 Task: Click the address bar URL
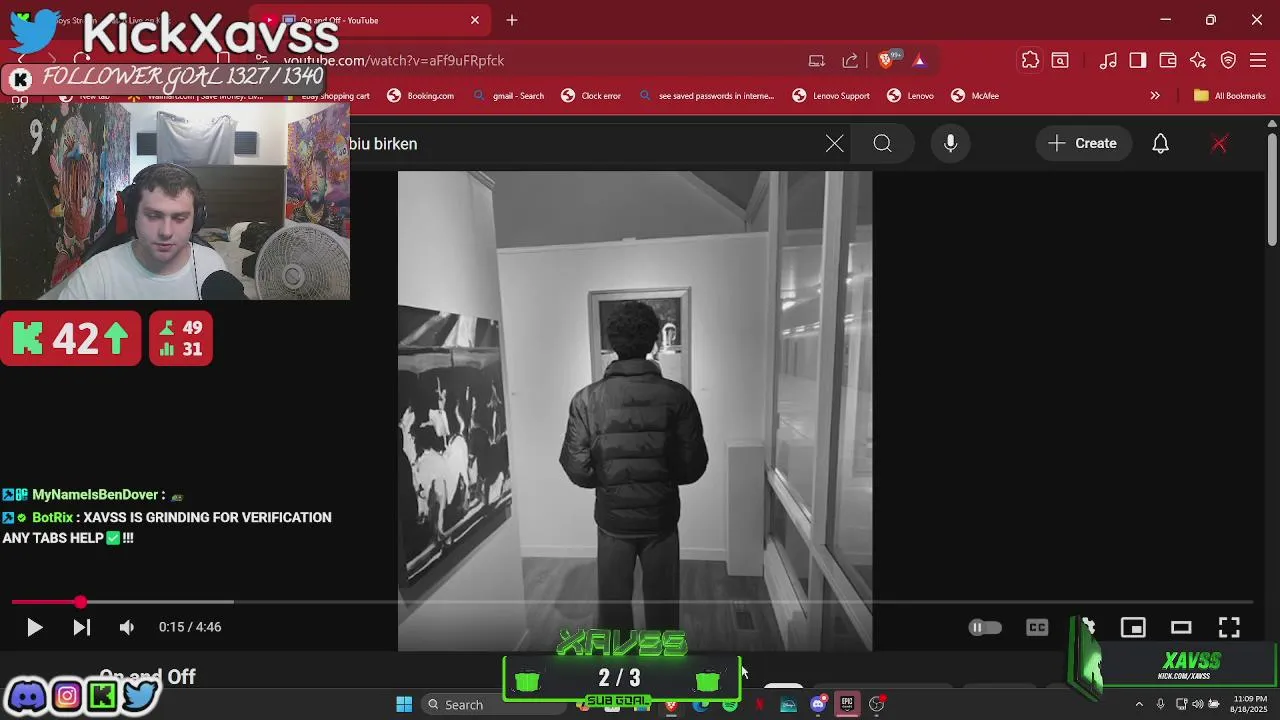point(394,61)
